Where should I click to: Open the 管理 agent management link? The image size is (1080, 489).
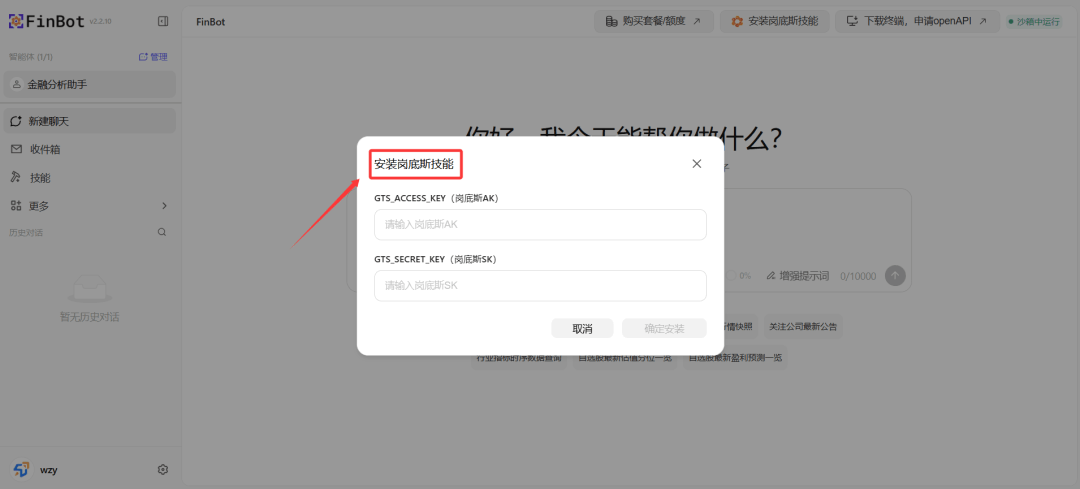click(x=153, y=57)
